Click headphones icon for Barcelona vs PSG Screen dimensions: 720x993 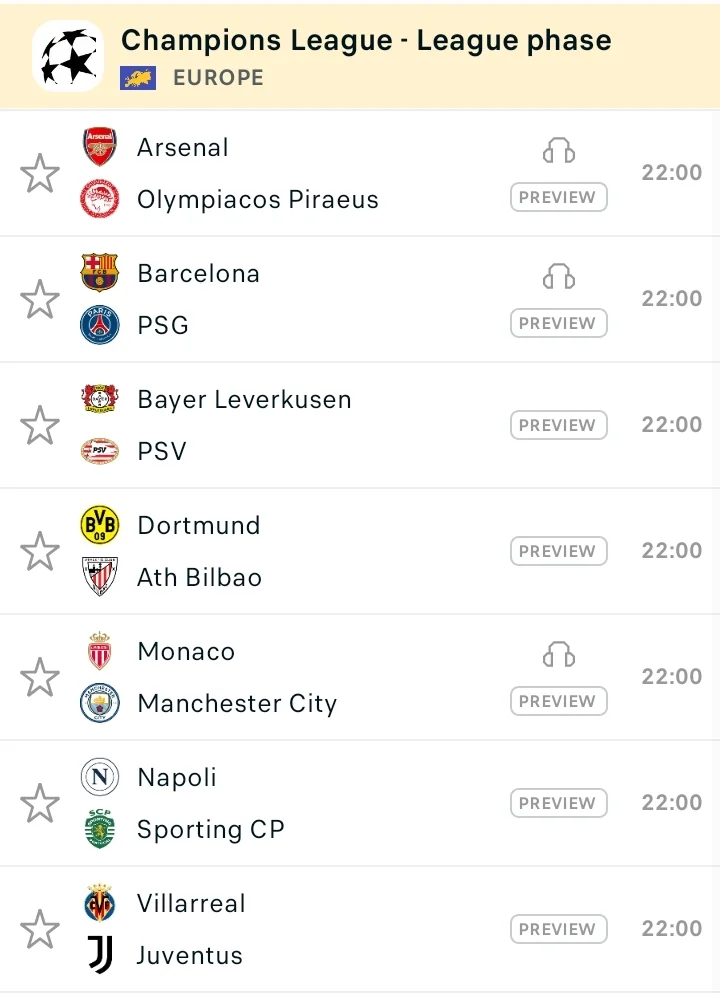(x=559, y=277)
